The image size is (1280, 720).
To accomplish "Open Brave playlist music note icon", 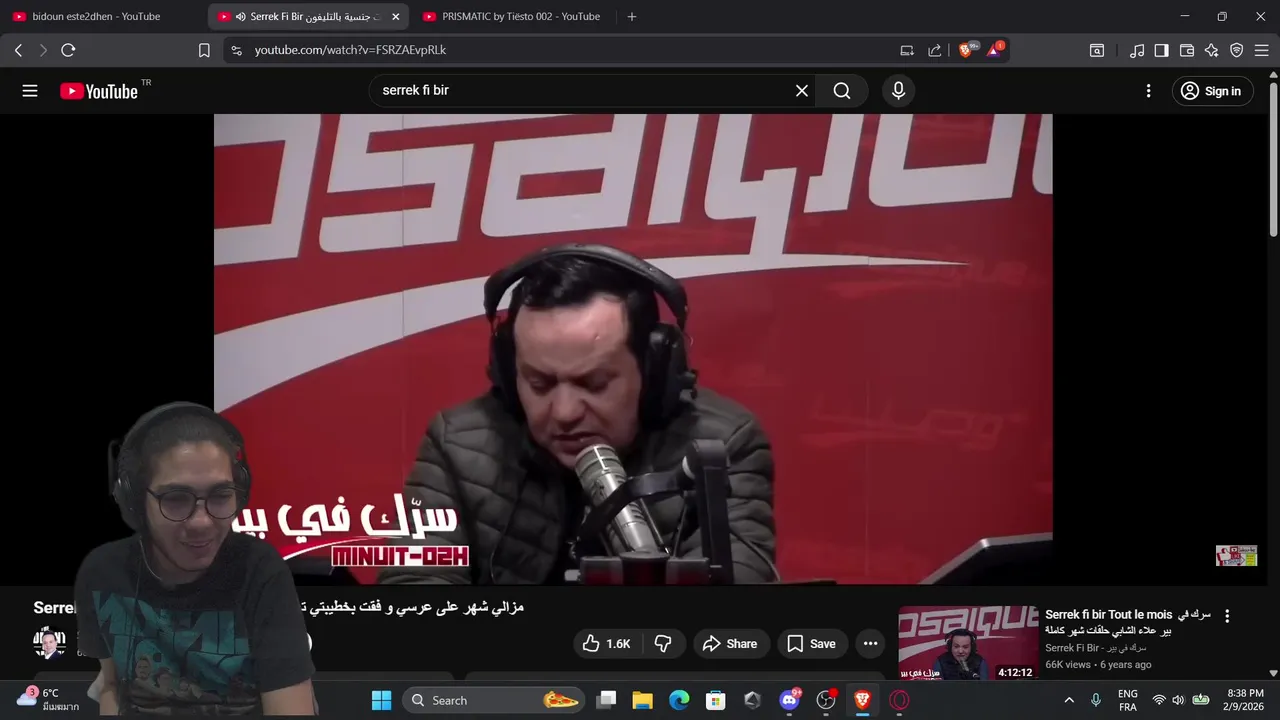I will [1137, 50].
